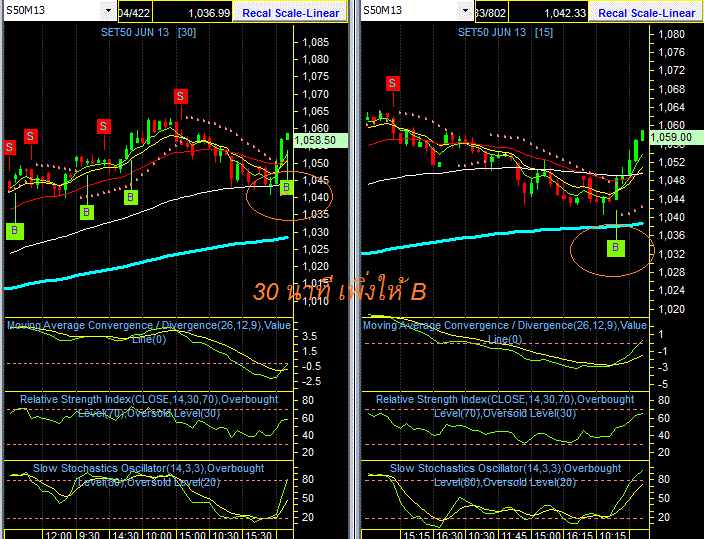The image size is (704, 539).
Task: Select the Slow Stochastics Oscillator label in the 15-minute panel
Action: coord(505,475)
